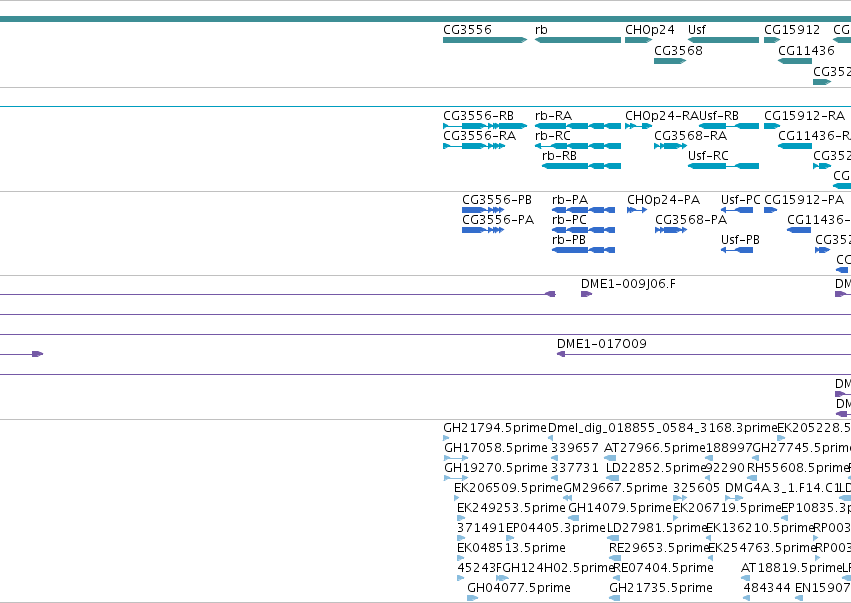Select the Usf gene label
The image size is (851, 603).
(697, 30)
